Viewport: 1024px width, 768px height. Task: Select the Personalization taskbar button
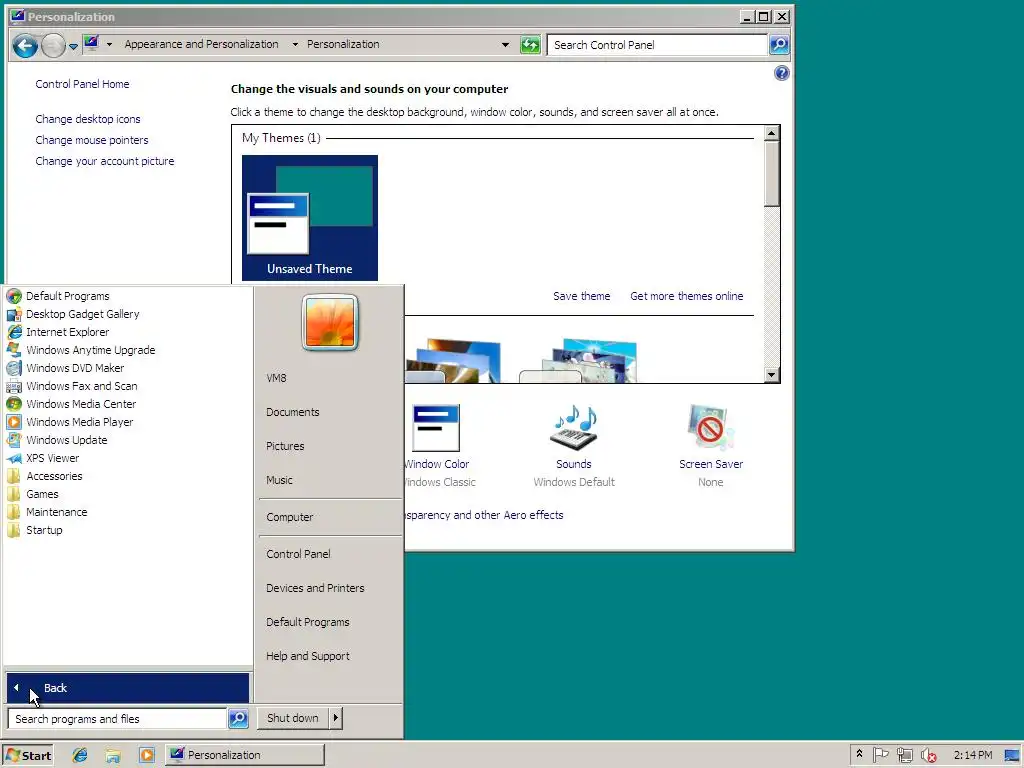click(x=245, y=755)
